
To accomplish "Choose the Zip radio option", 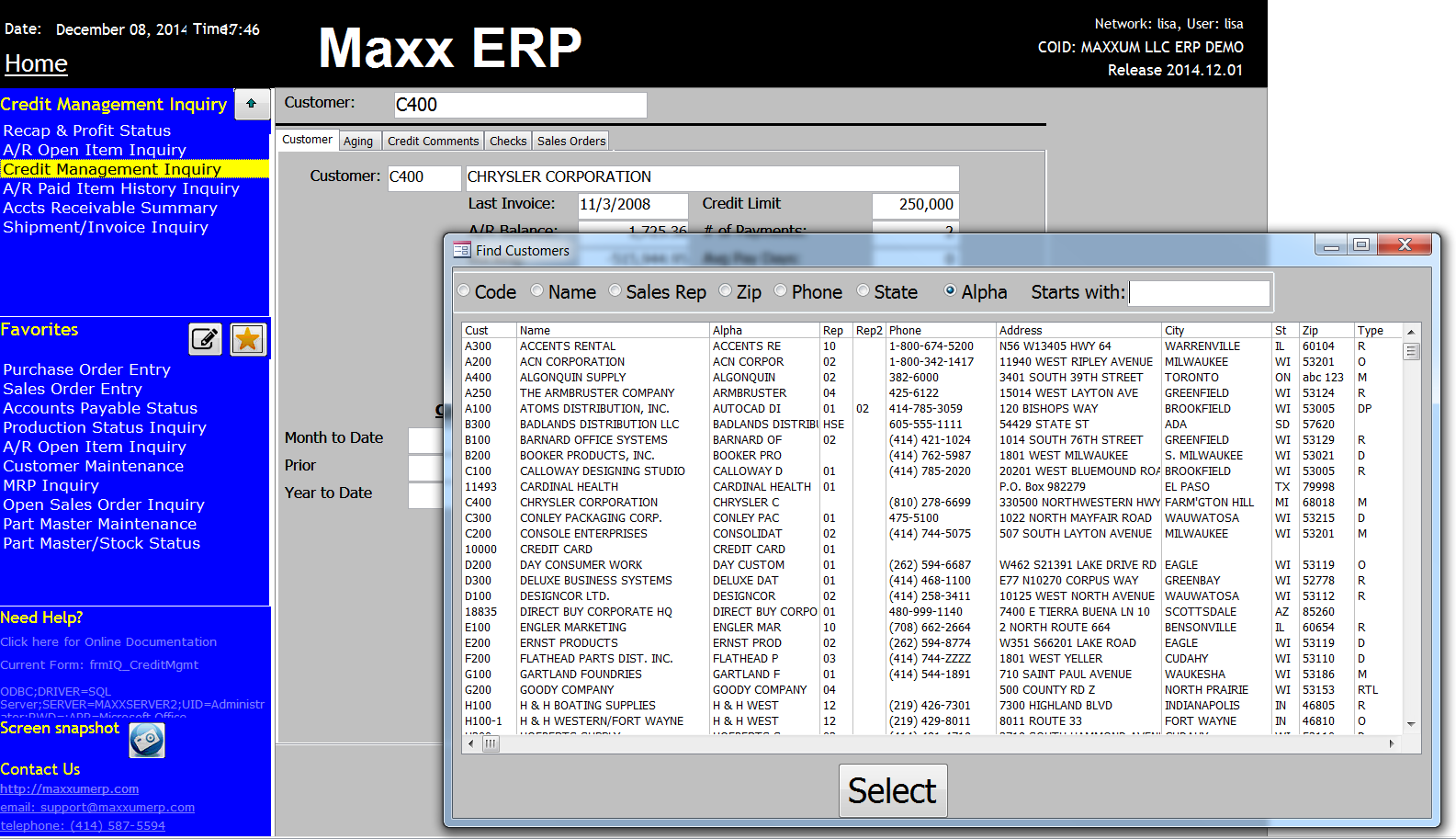I will point(726,291).
